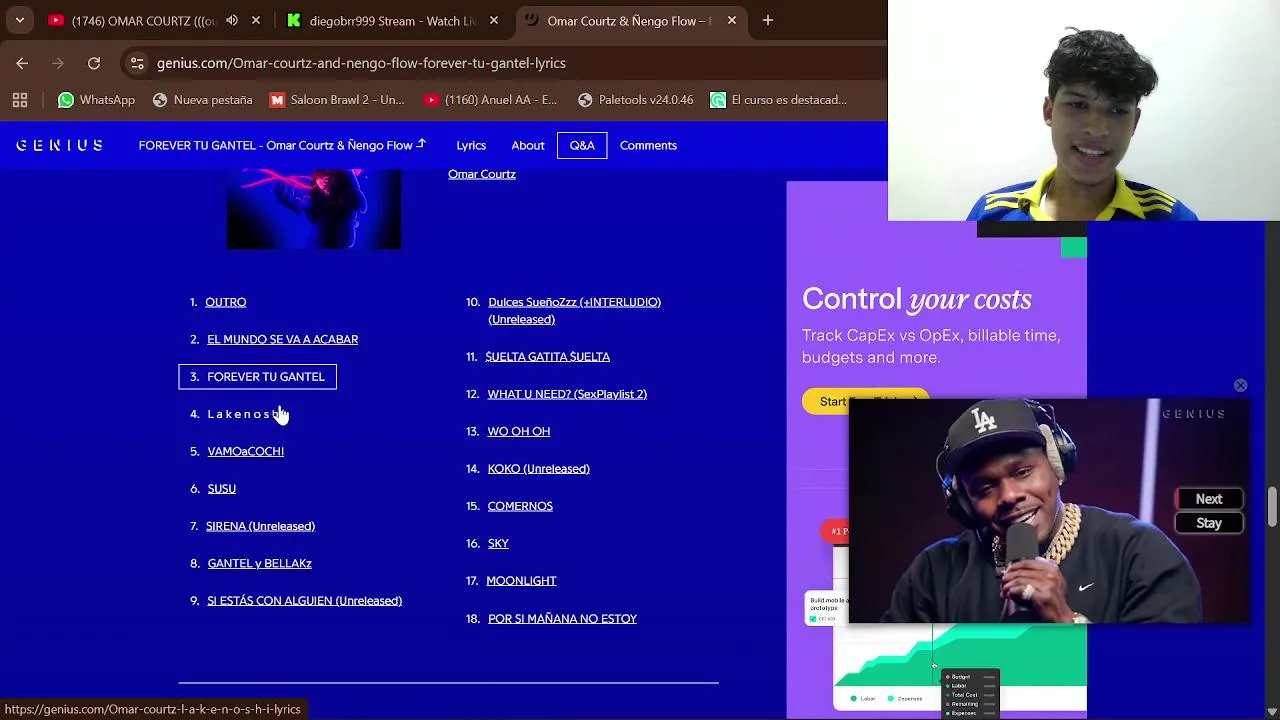
Task: Click the page vertical scrollbar thumb
Action: [1272, 506]
